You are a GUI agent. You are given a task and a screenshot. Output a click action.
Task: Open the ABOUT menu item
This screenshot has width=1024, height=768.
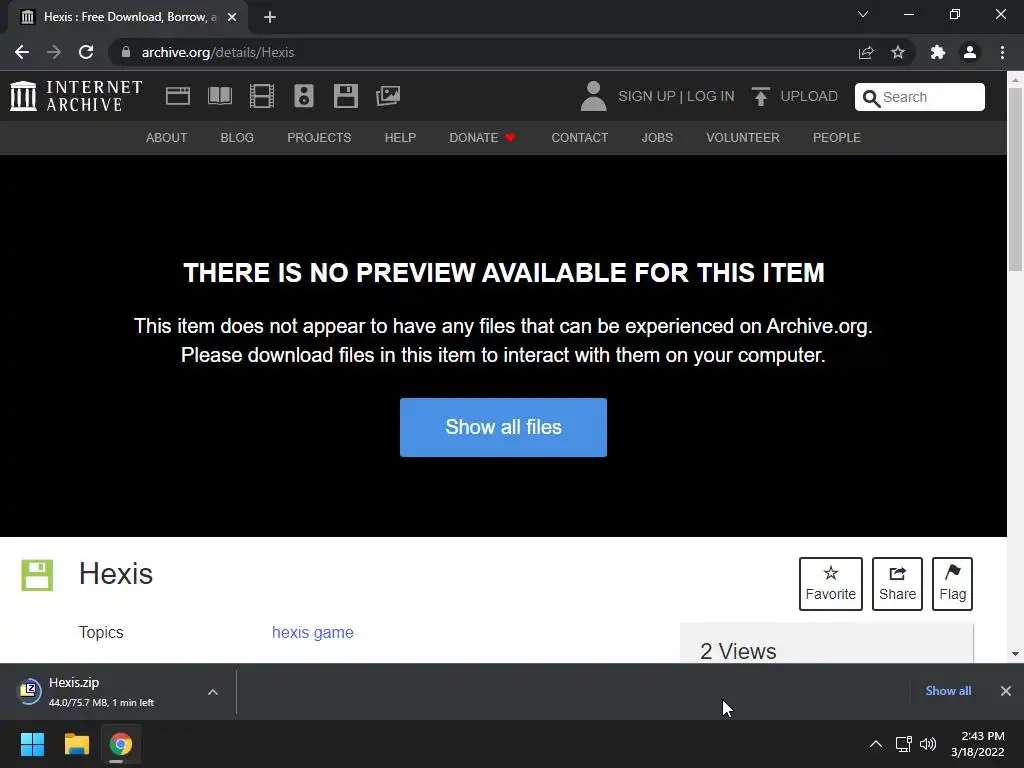point(167,138)
